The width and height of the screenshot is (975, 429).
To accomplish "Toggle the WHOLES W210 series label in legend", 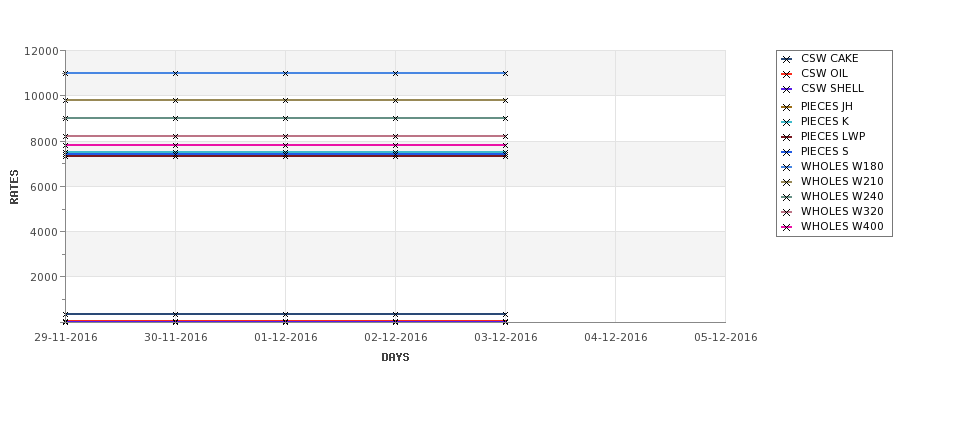I will (841, 182).
